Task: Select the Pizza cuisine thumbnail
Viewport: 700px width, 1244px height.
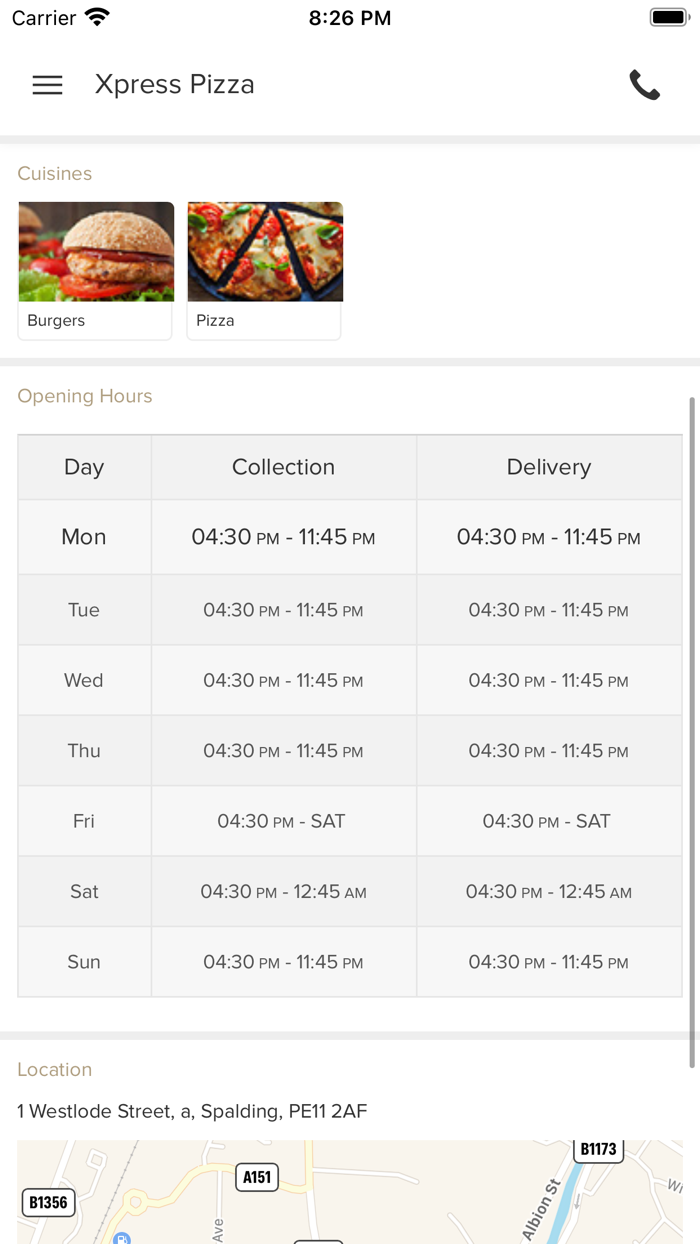Action: 265,252
